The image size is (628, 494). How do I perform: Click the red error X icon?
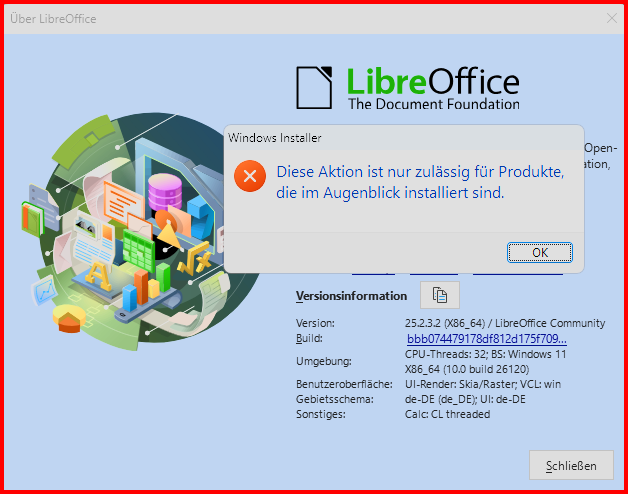click(250, 176)
